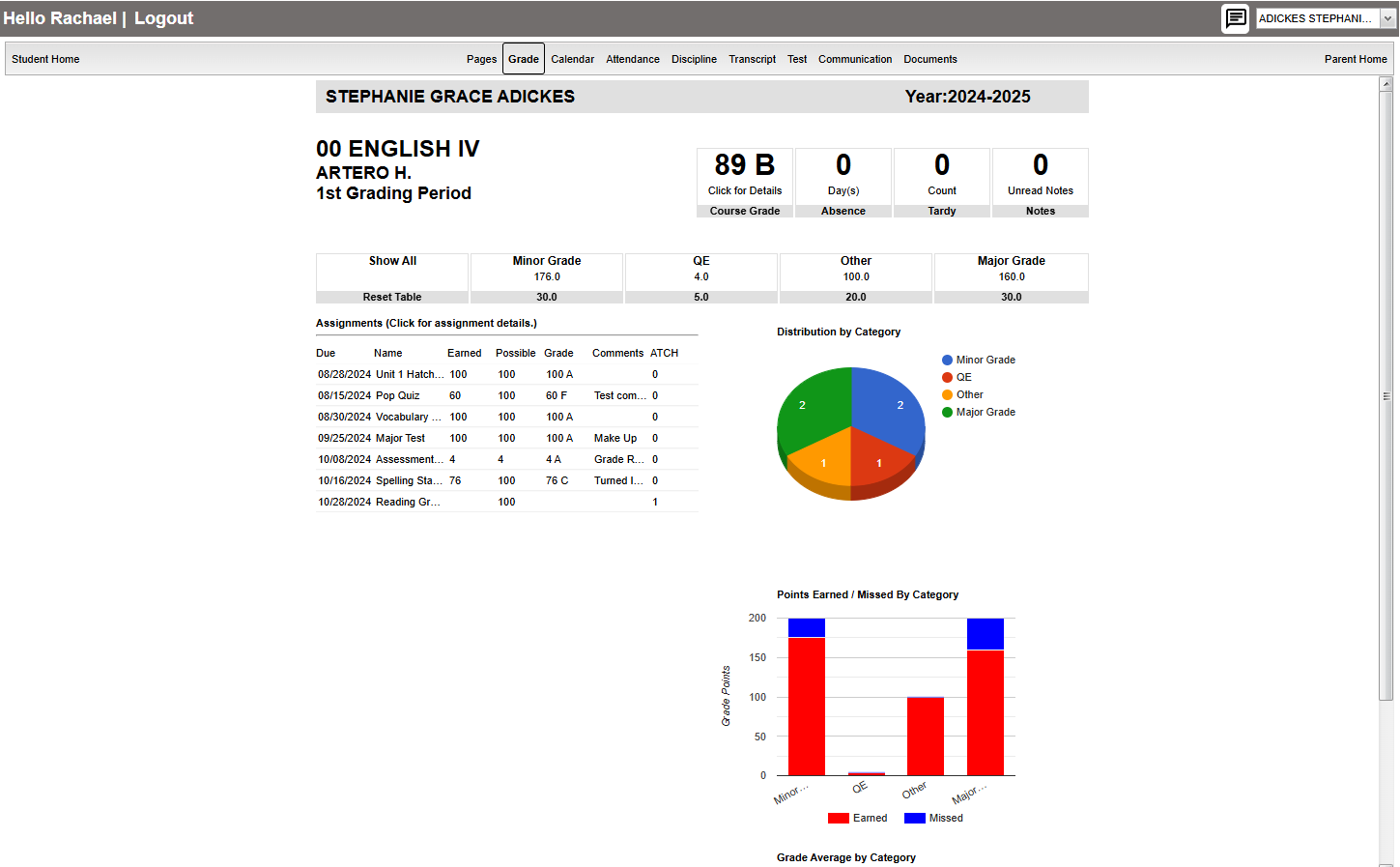The height and width of the screenshot is (867, 1400).
Task: Sort by Earned column header
Action: pyautogui.click(x=464, y=353)
